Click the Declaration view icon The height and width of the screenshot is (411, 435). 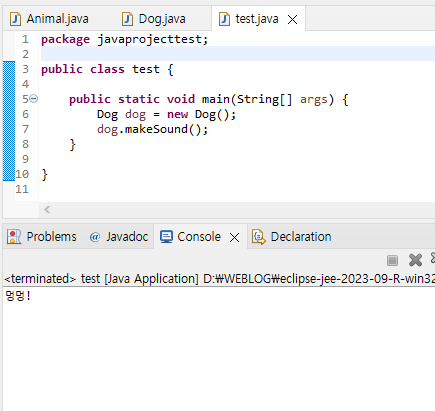(x=259, y=237)
